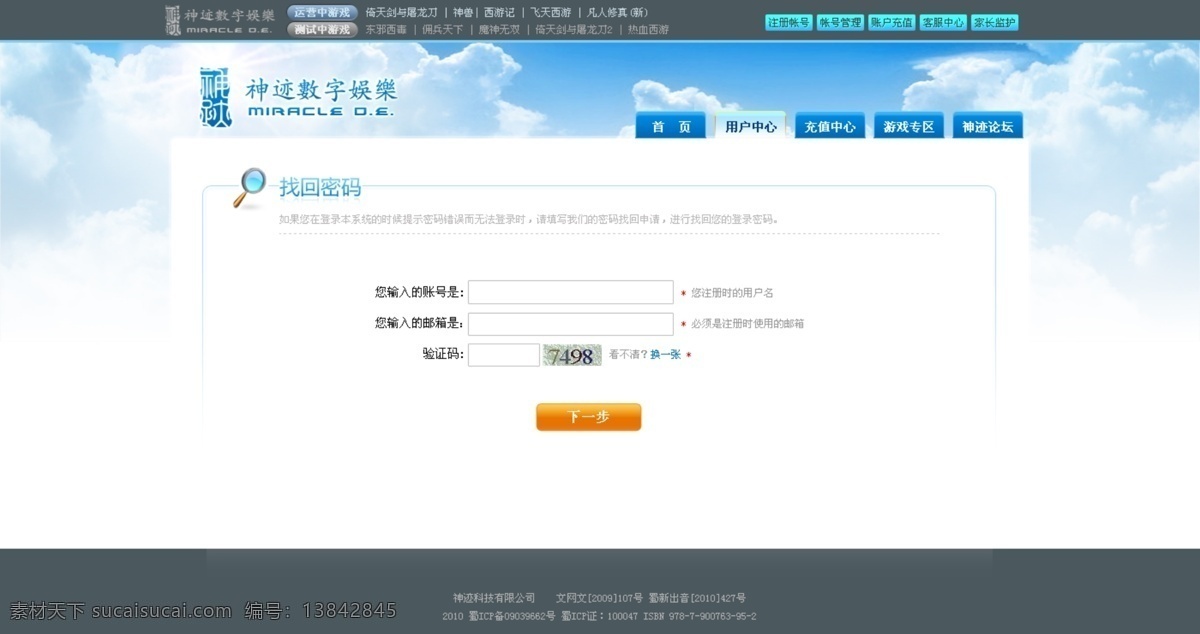Switch to the 充值中心 tab
This screenshot has height=634, width=1200.
click(x=830, y=126)
